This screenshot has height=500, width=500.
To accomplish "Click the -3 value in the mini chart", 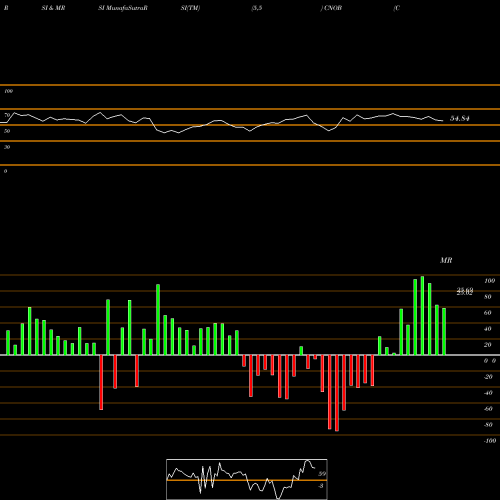I will [x=321, y=486].
